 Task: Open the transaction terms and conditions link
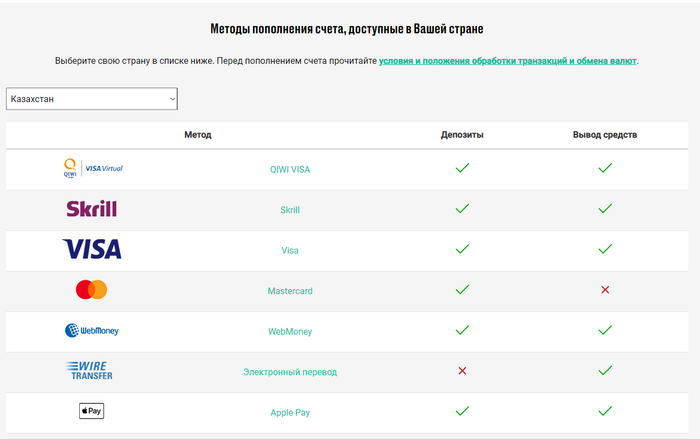[507, 61]
